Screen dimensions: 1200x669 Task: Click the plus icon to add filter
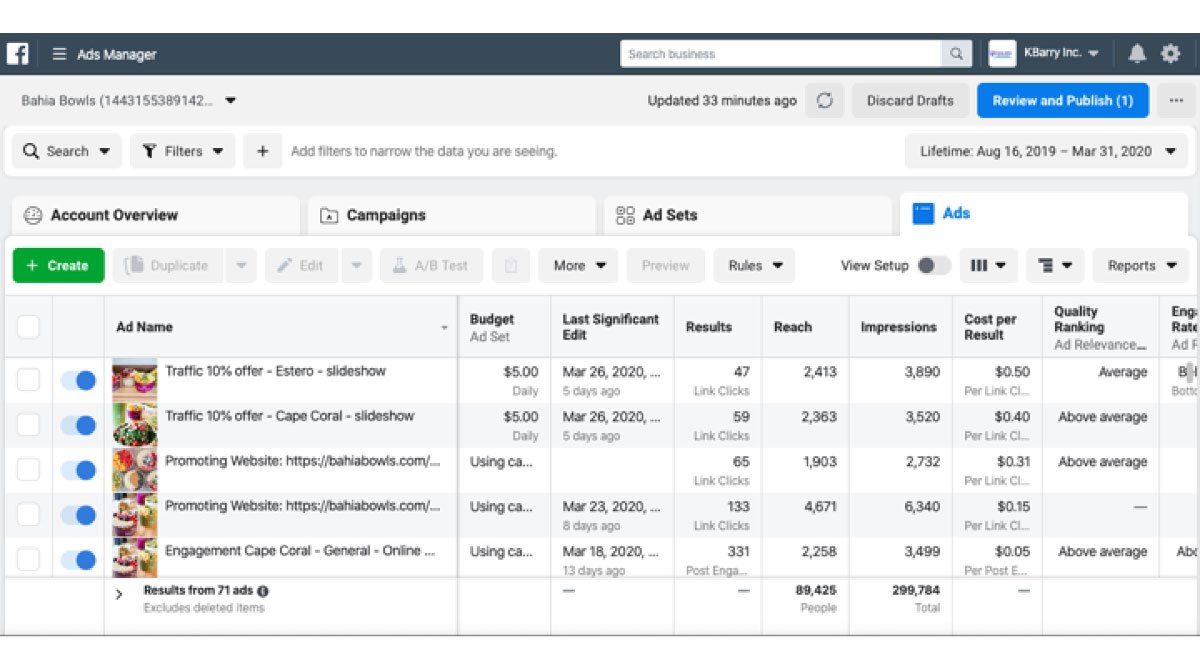tap(263, 152)
